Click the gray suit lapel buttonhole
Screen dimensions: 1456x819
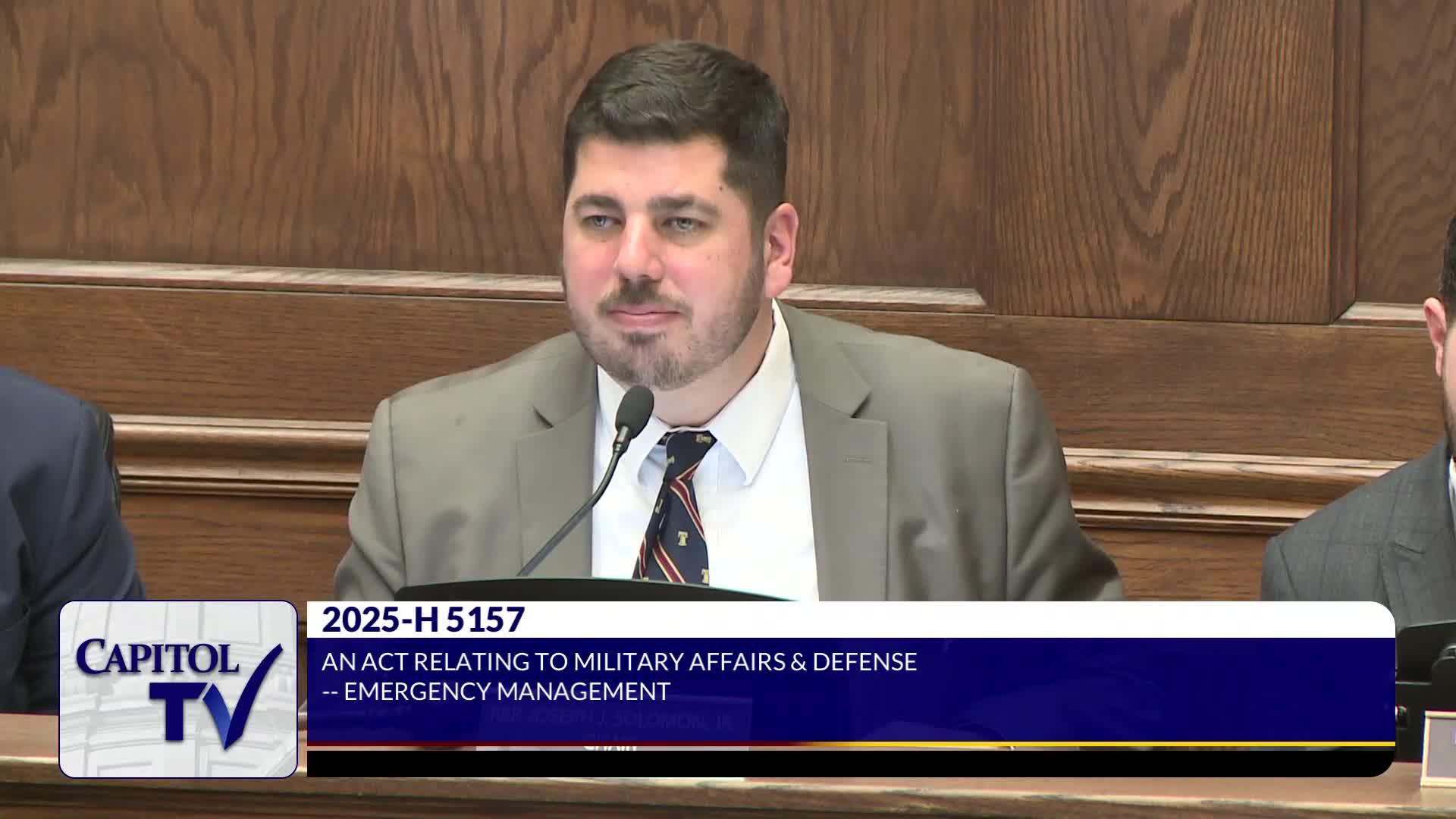pos(857,458)
